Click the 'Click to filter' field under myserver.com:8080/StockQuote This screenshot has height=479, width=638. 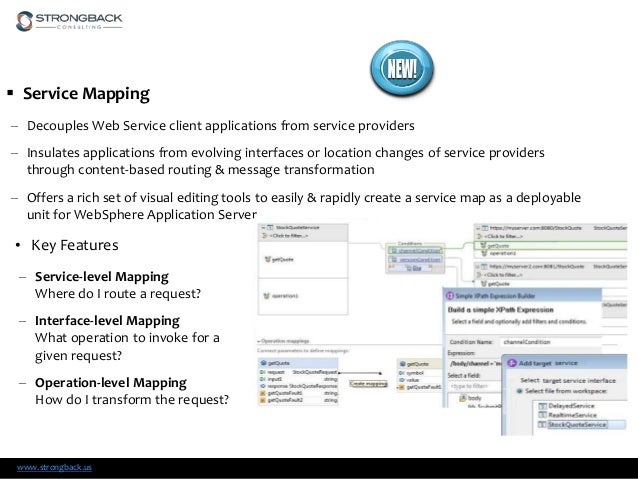503,236
